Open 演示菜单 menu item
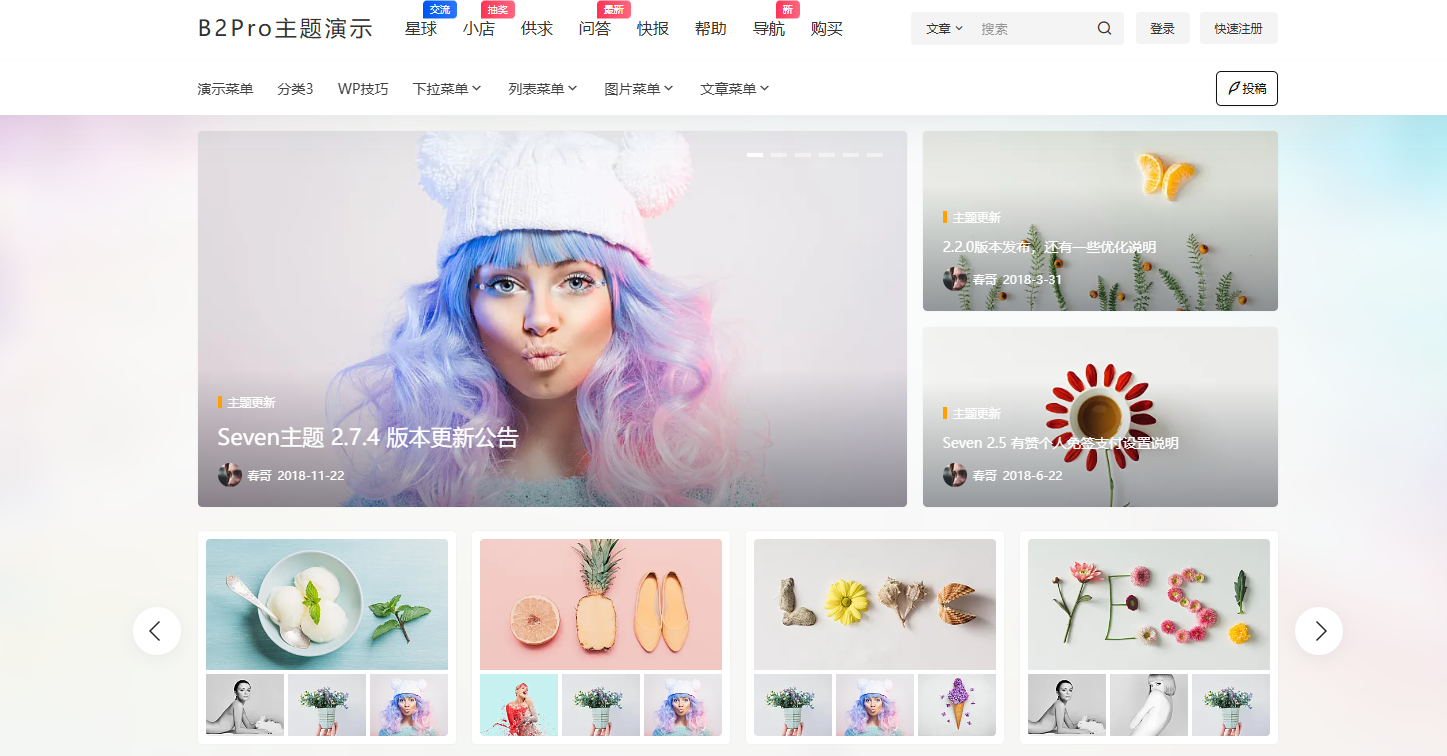The image size is (1447, 756). coord(226,89)
